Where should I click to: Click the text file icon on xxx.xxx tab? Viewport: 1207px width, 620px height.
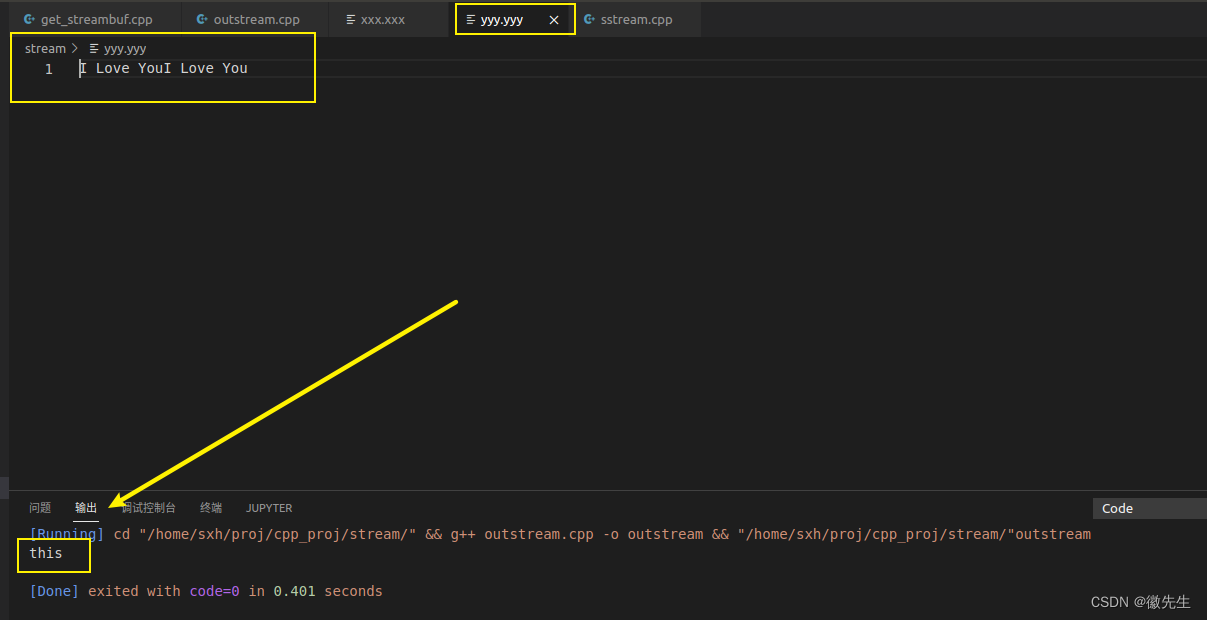(x=350, y=19)
